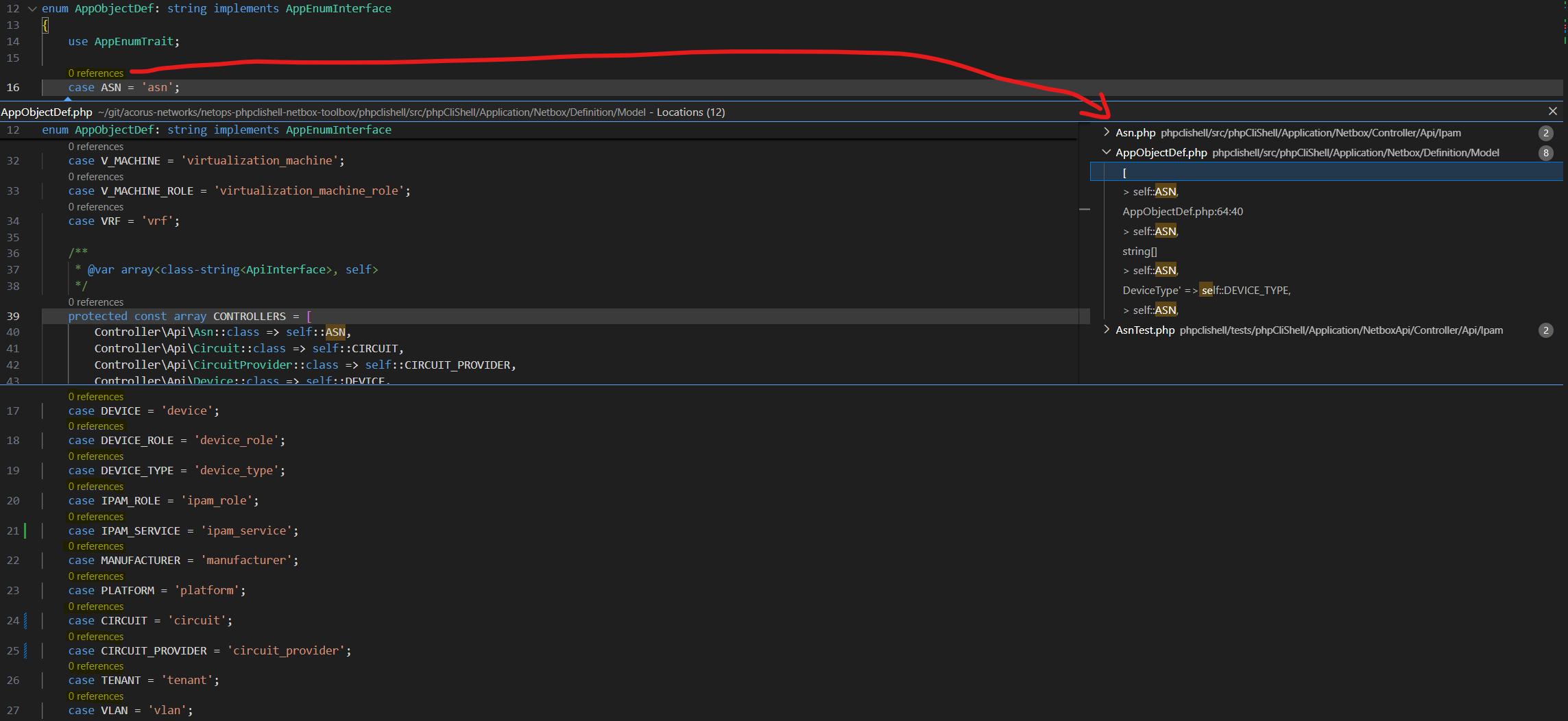Viewport: 1568px width, 721px height.
Task: Click the 'circuit' string on line 24
Action: [197, 620]
